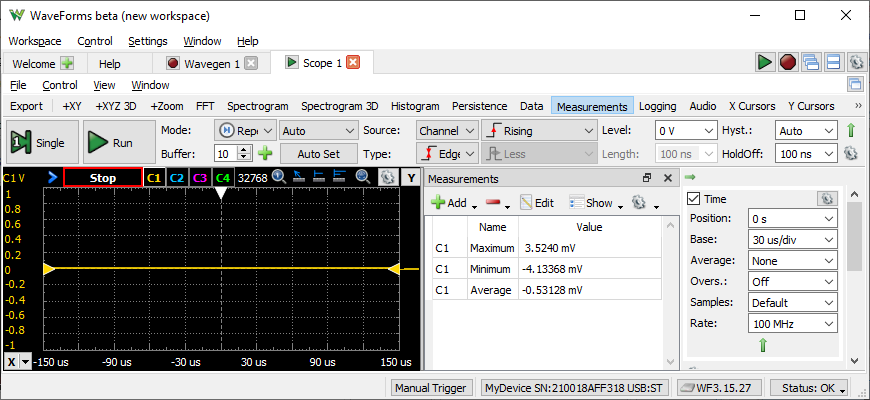Open the Add measurement dropdown arrow
The image size is (870, 400).
474,206
